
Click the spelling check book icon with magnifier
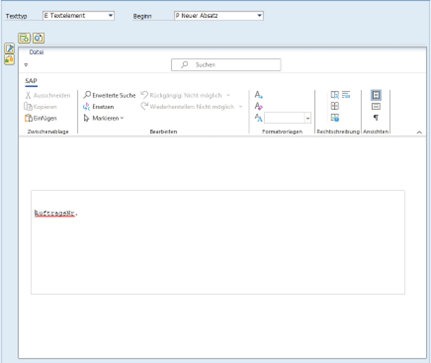click(x=335, y=95)
